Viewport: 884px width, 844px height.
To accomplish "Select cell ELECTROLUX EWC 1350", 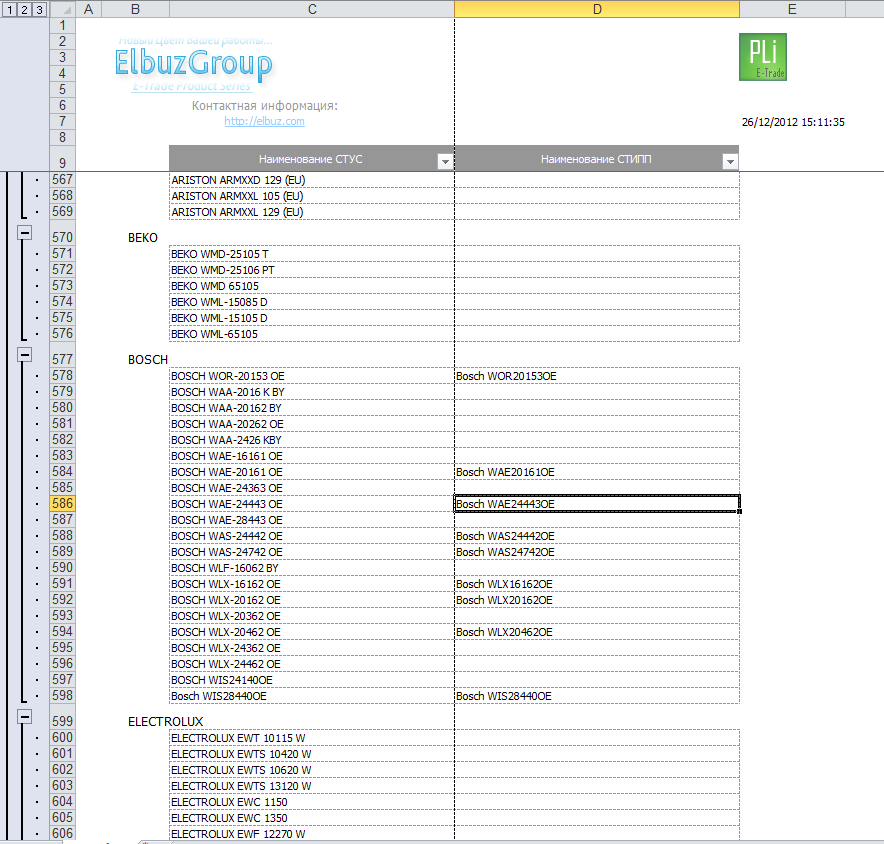I will [312, 818].
